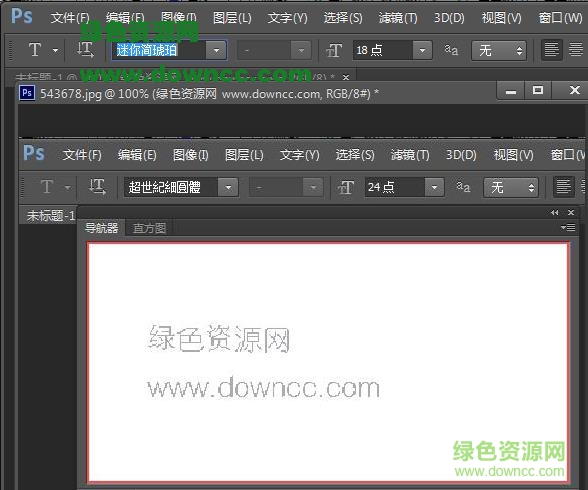Open the inner 图像(I) menu
This screenshot has width=588, height=490.
click(x=190, y=154)
